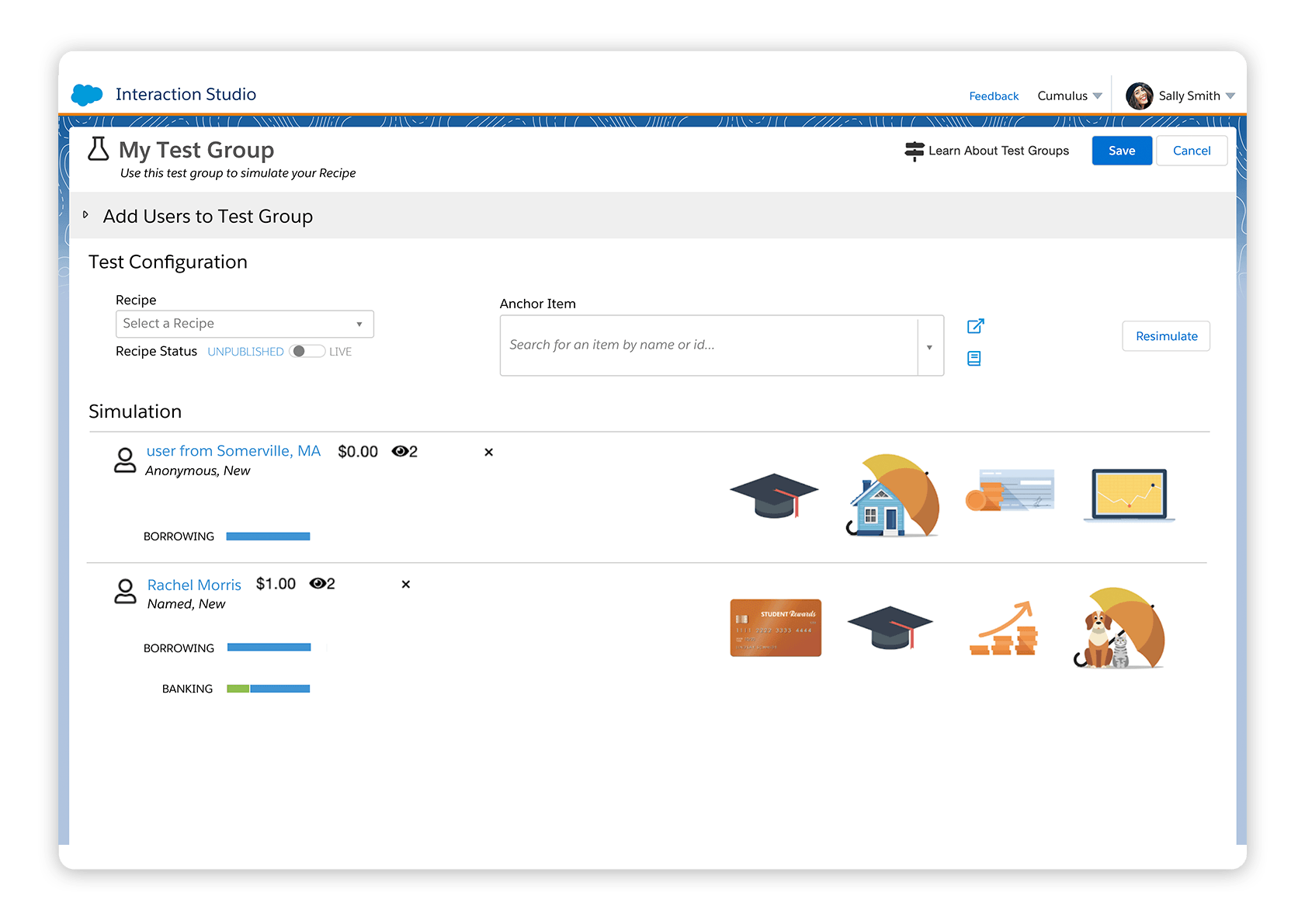Click Learn About Test Groups link
This screenshot has height=924, width=1312.
[x=998, y=151]
